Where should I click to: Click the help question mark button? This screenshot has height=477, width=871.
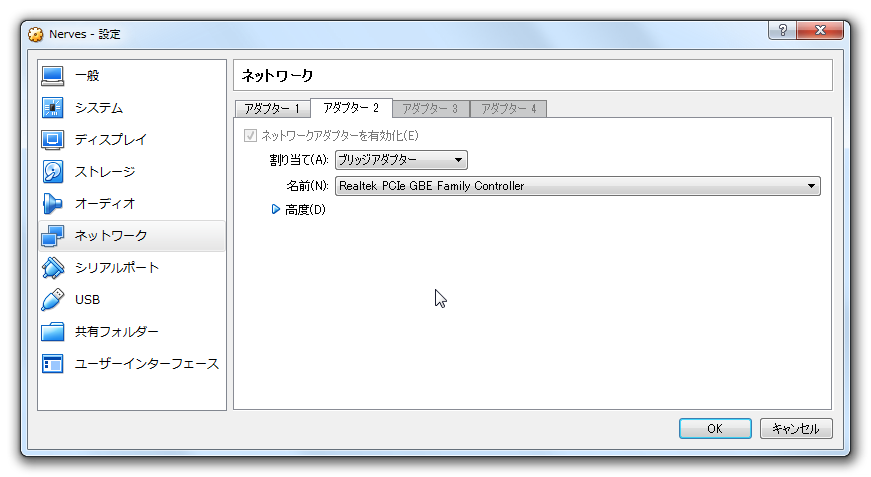click(x=783, y=31)
